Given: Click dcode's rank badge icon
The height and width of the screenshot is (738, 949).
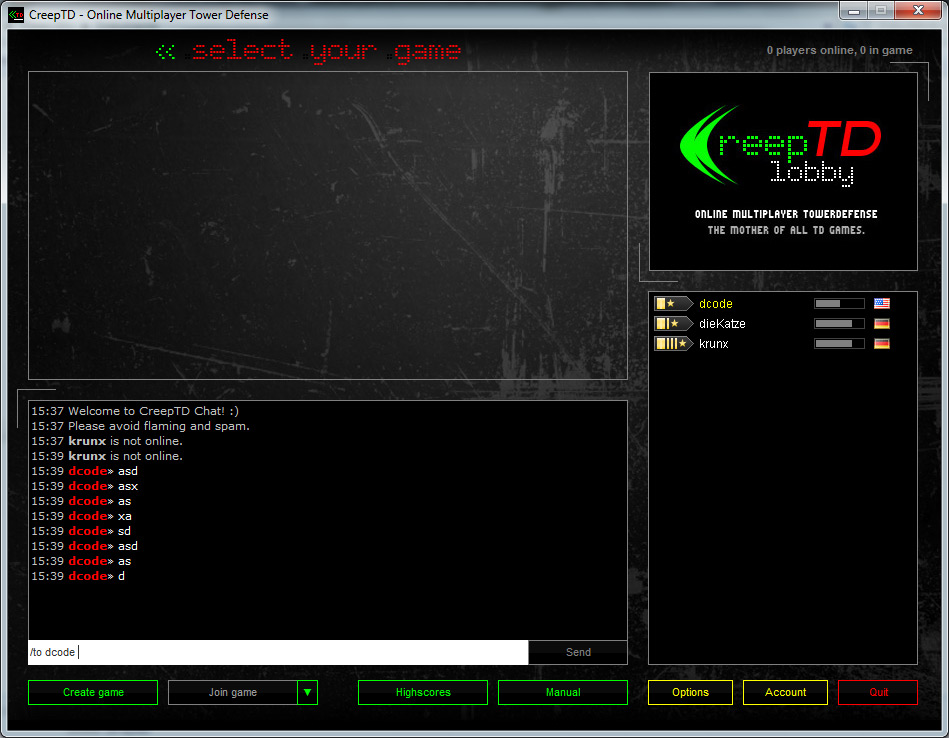Looking at the screenshot, I should pyautogui.click(x=673, y=303).
